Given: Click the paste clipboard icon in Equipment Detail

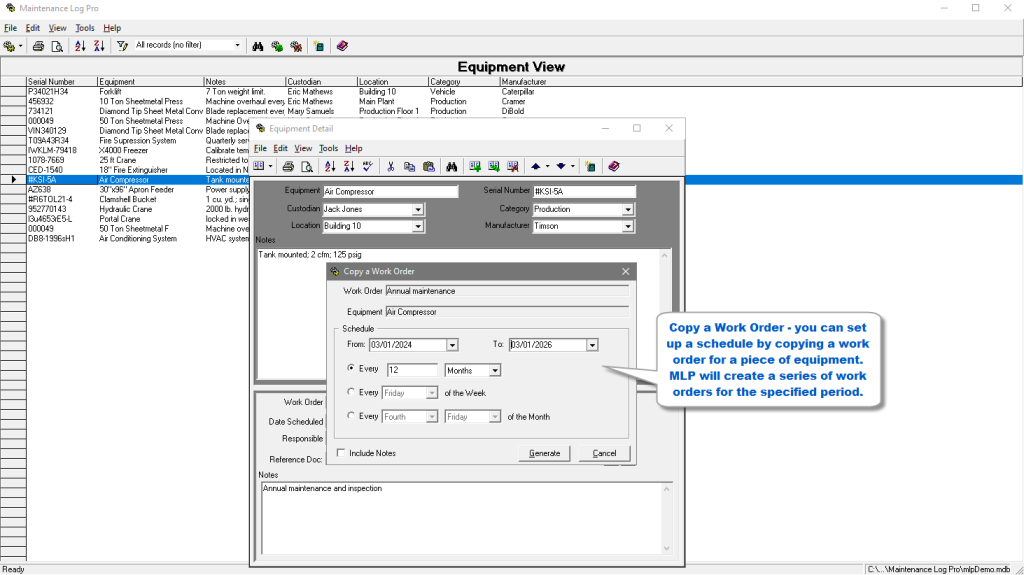Looking at the screenshot, I should [428, 166].
